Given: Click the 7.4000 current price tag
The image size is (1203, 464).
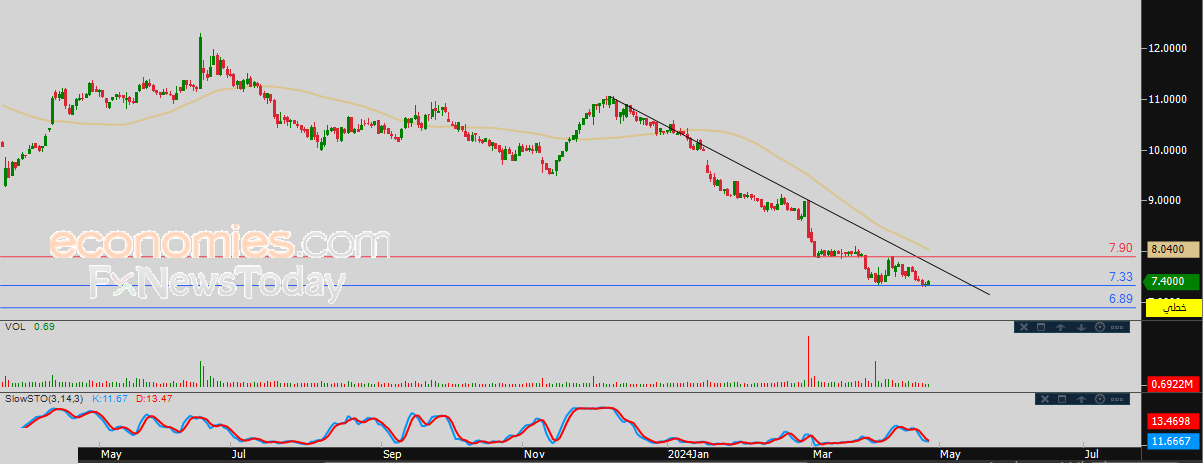Looking at the screenshot, I should [1171, 282].
